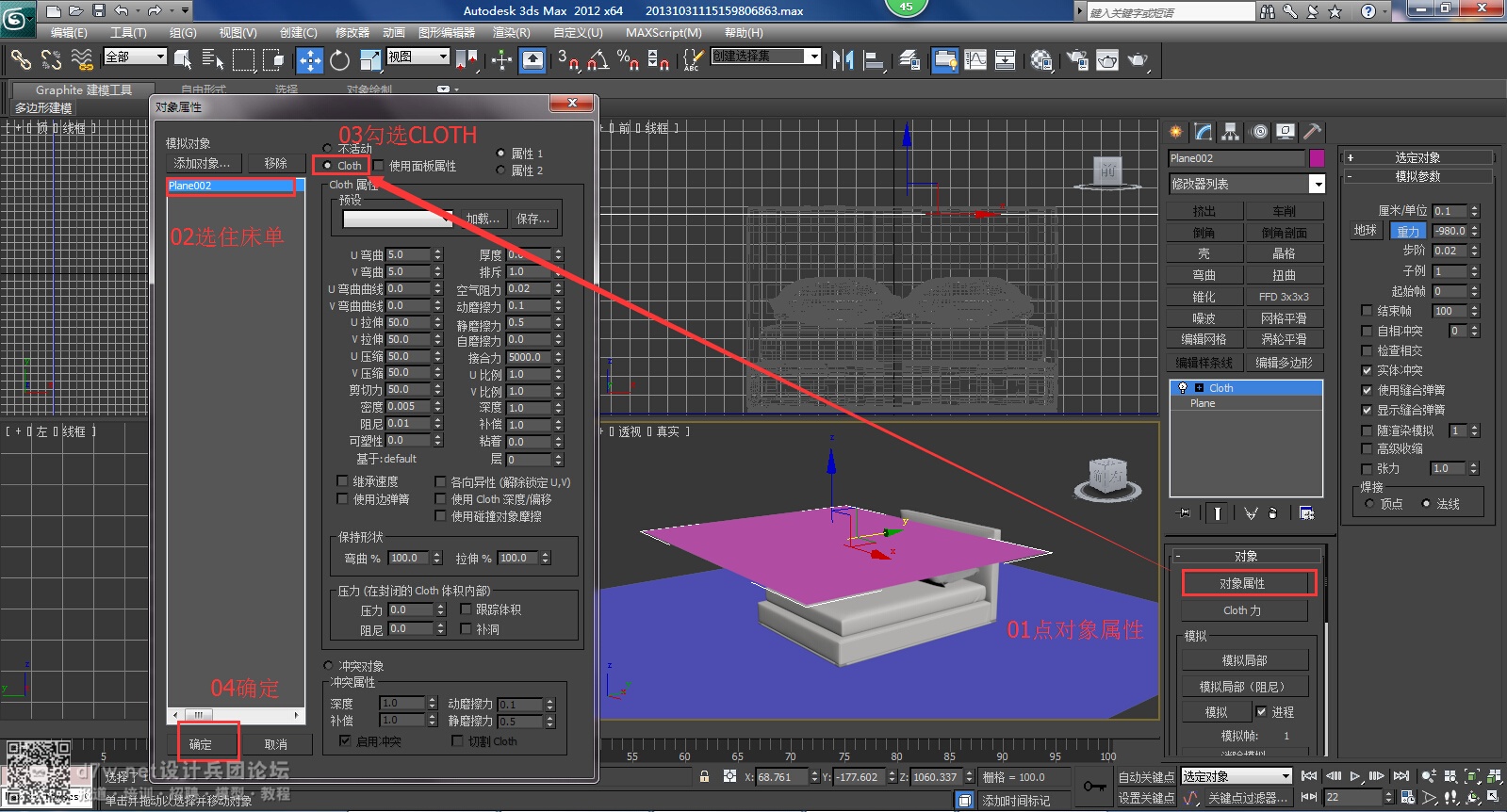
Task: Open the Material Editor icon
Action: pos(1041,60)
